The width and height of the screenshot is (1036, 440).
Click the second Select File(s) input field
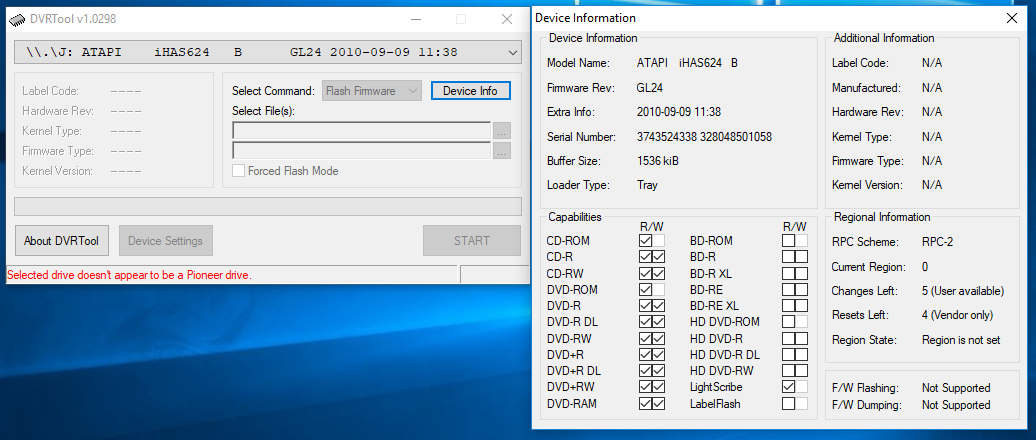pyautogui.click(x=361, y=151)
